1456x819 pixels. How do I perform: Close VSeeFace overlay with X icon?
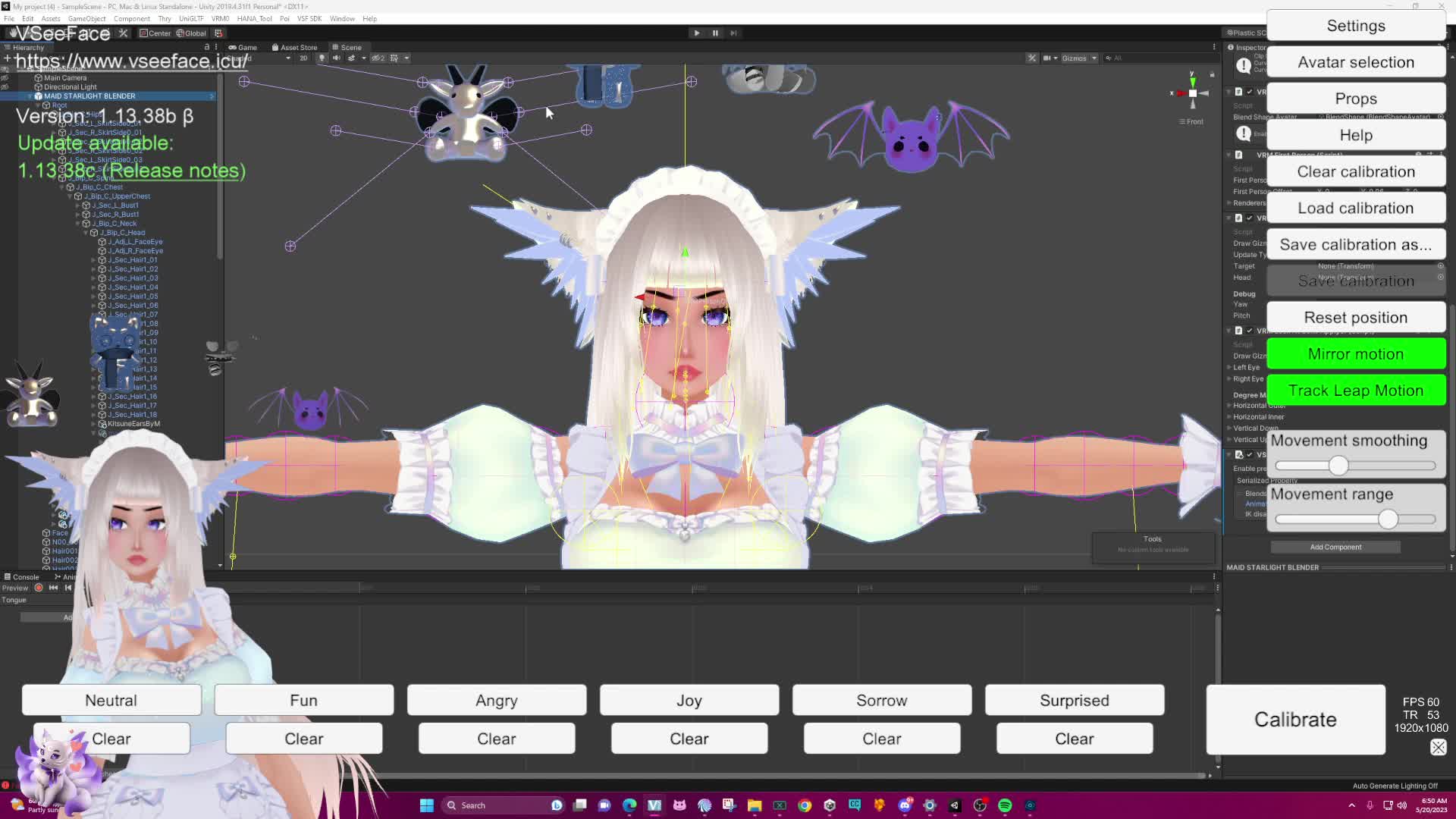1438,748
